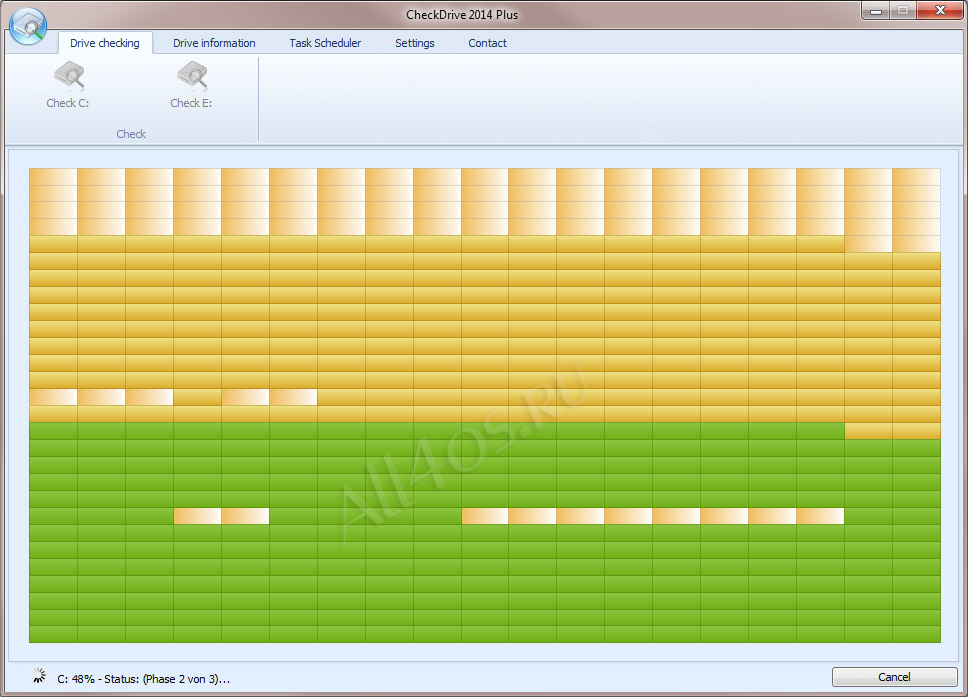This screenshot has height=697, width=968.
Task: Click the Check E: drive icon
Action: [192, 76]
